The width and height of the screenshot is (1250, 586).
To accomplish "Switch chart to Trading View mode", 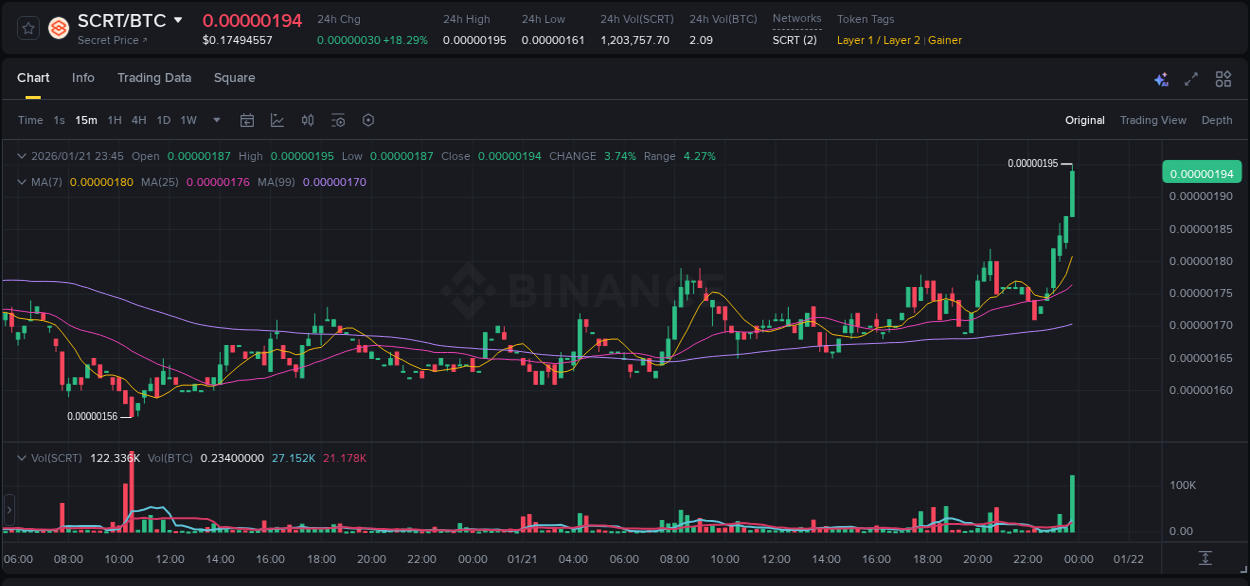I will pyautogui.click(x=1153, y=120).
